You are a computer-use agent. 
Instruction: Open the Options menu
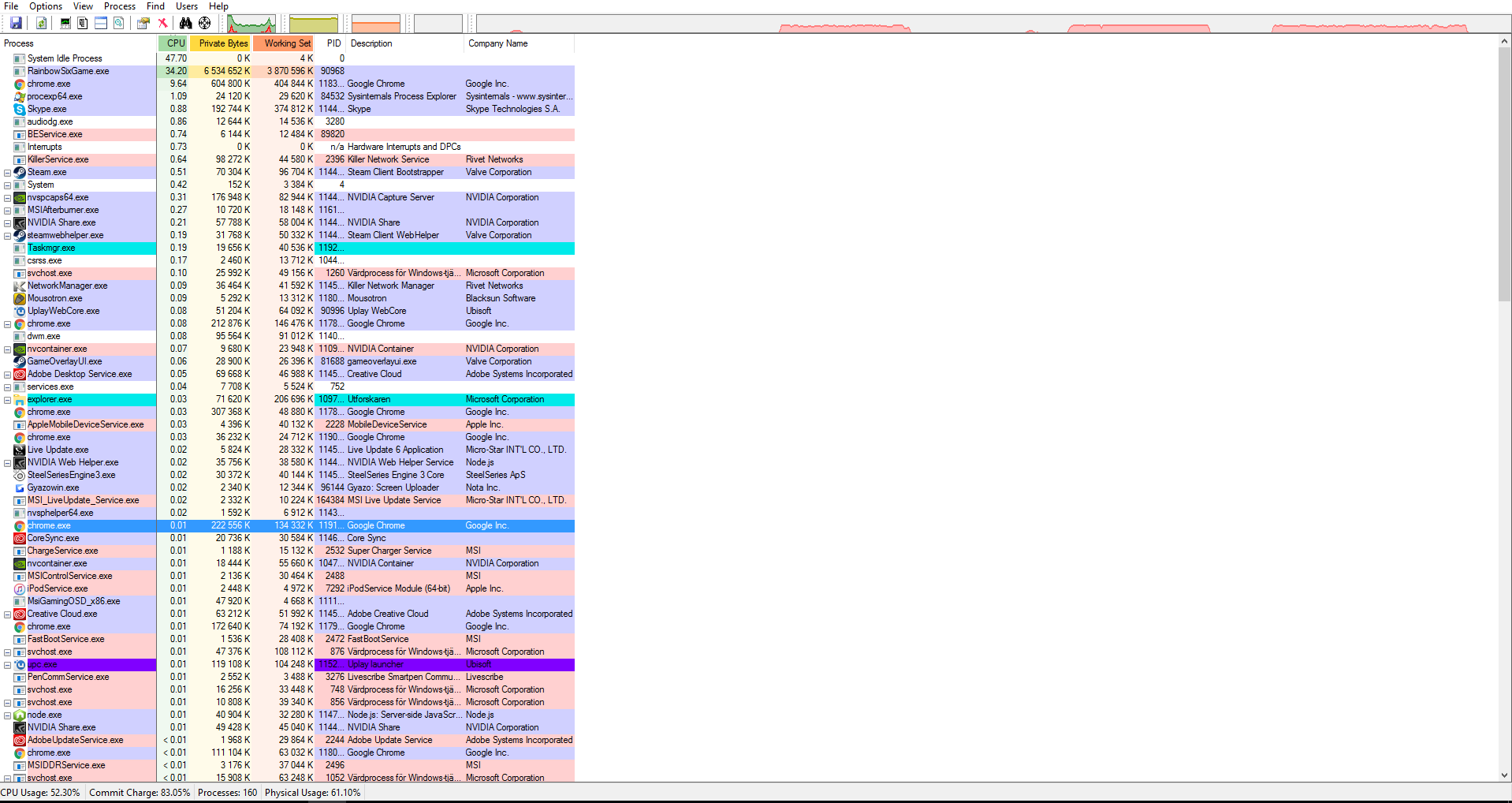46,6
